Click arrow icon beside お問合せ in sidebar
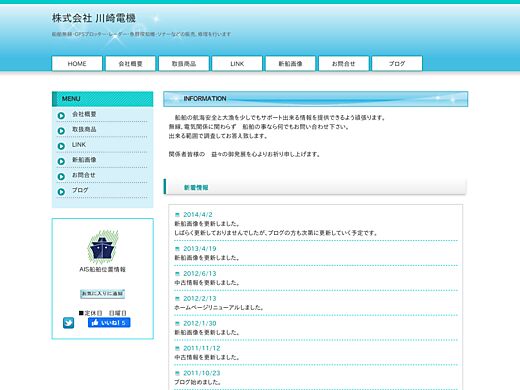The image size is (520, 390). pos(61,177)
